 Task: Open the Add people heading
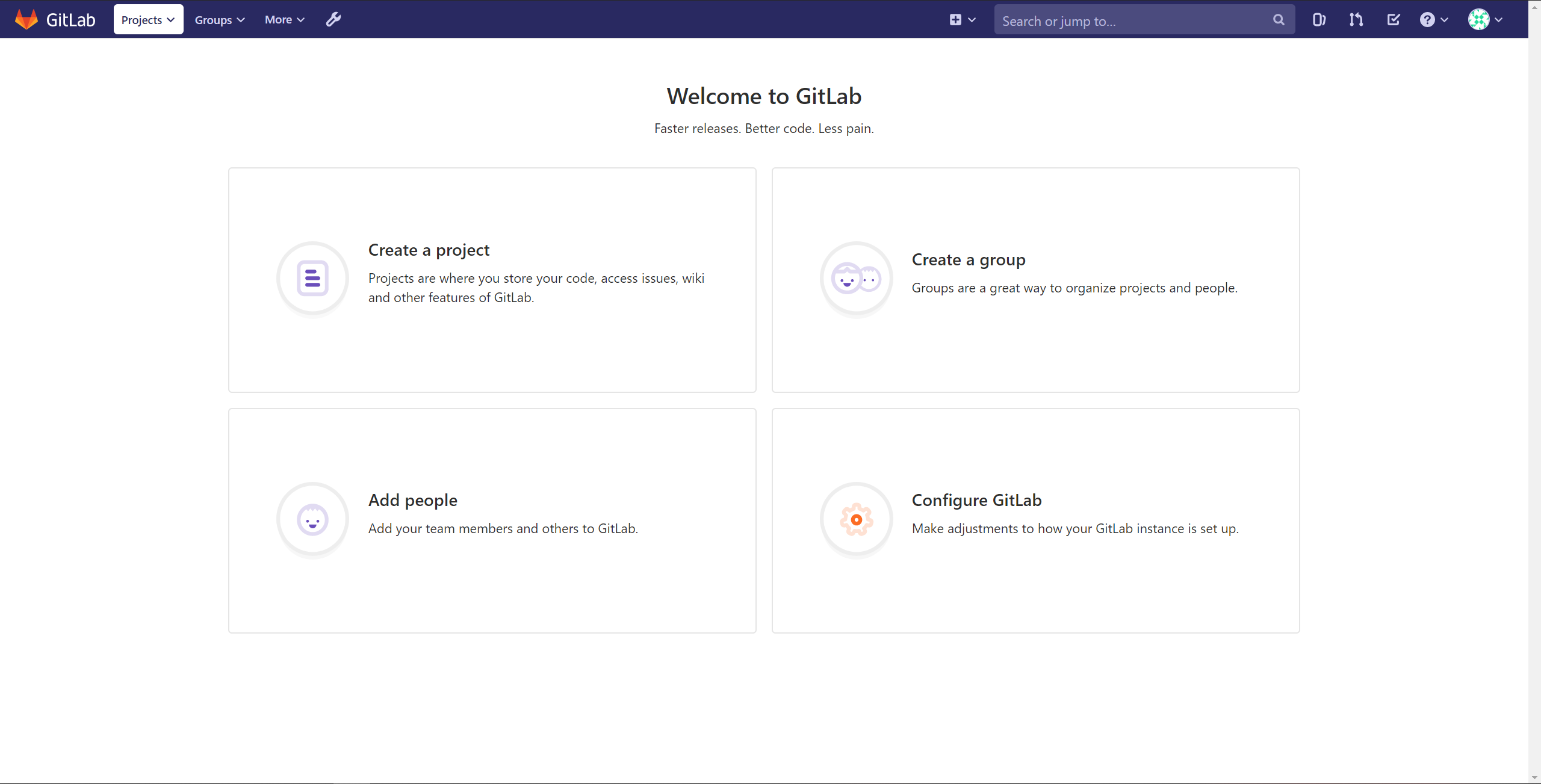[413, 500]
